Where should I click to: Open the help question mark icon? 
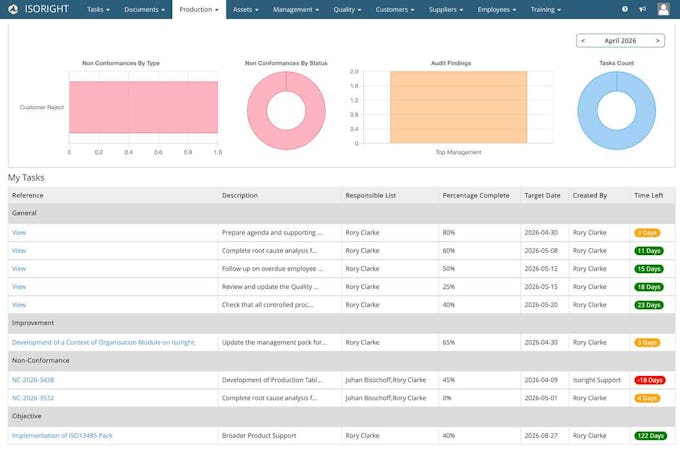[x=624, y=9]
